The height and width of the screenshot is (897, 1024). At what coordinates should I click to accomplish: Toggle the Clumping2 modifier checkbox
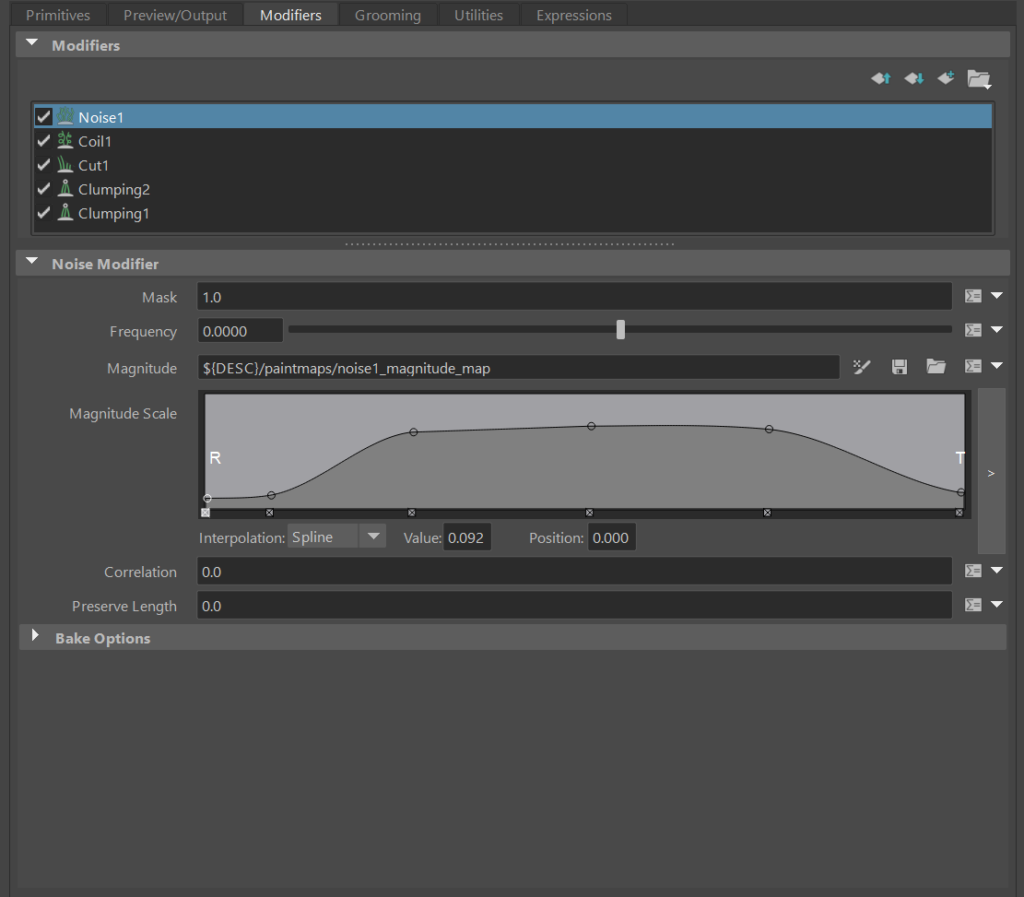[43, 189]
